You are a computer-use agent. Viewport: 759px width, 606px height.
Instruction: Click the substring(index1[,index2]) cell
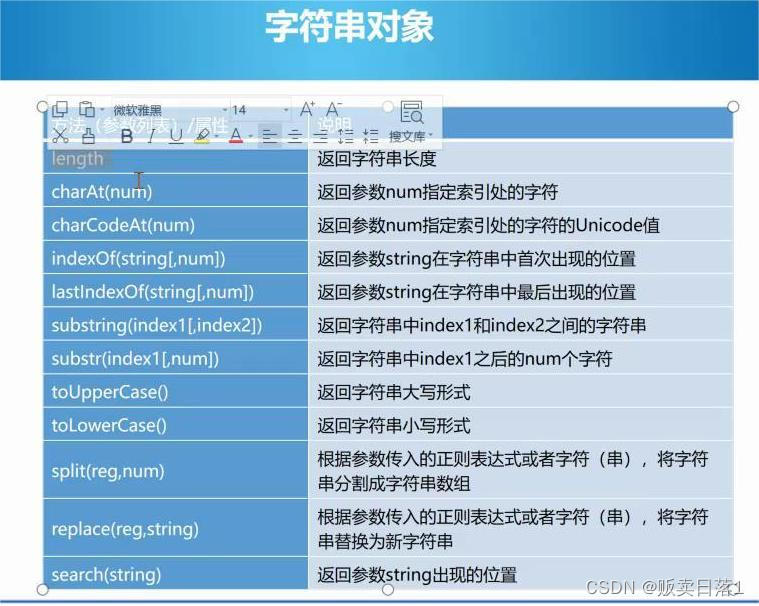click(x=175, y=325)
